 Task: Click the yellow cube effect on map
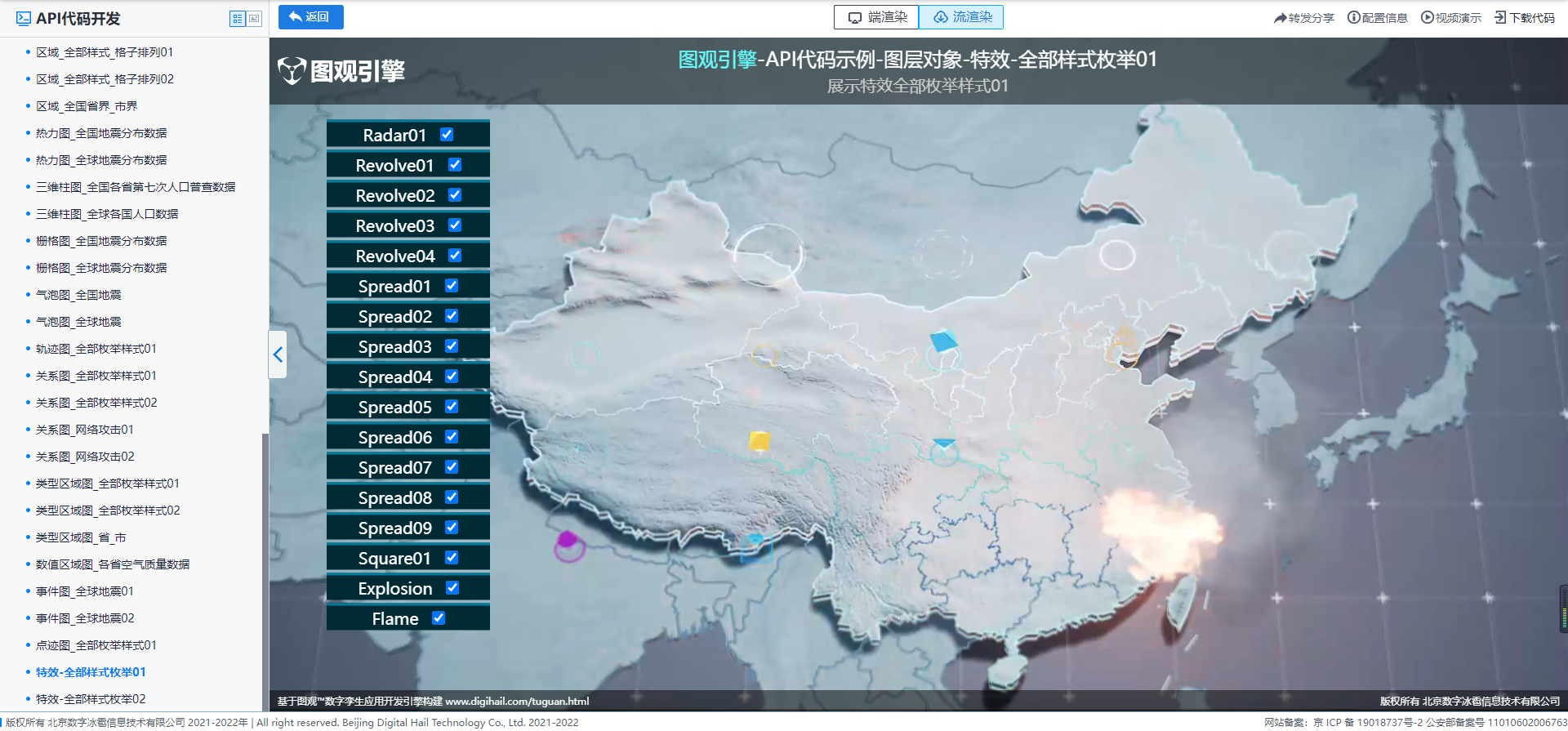point(759,441)
